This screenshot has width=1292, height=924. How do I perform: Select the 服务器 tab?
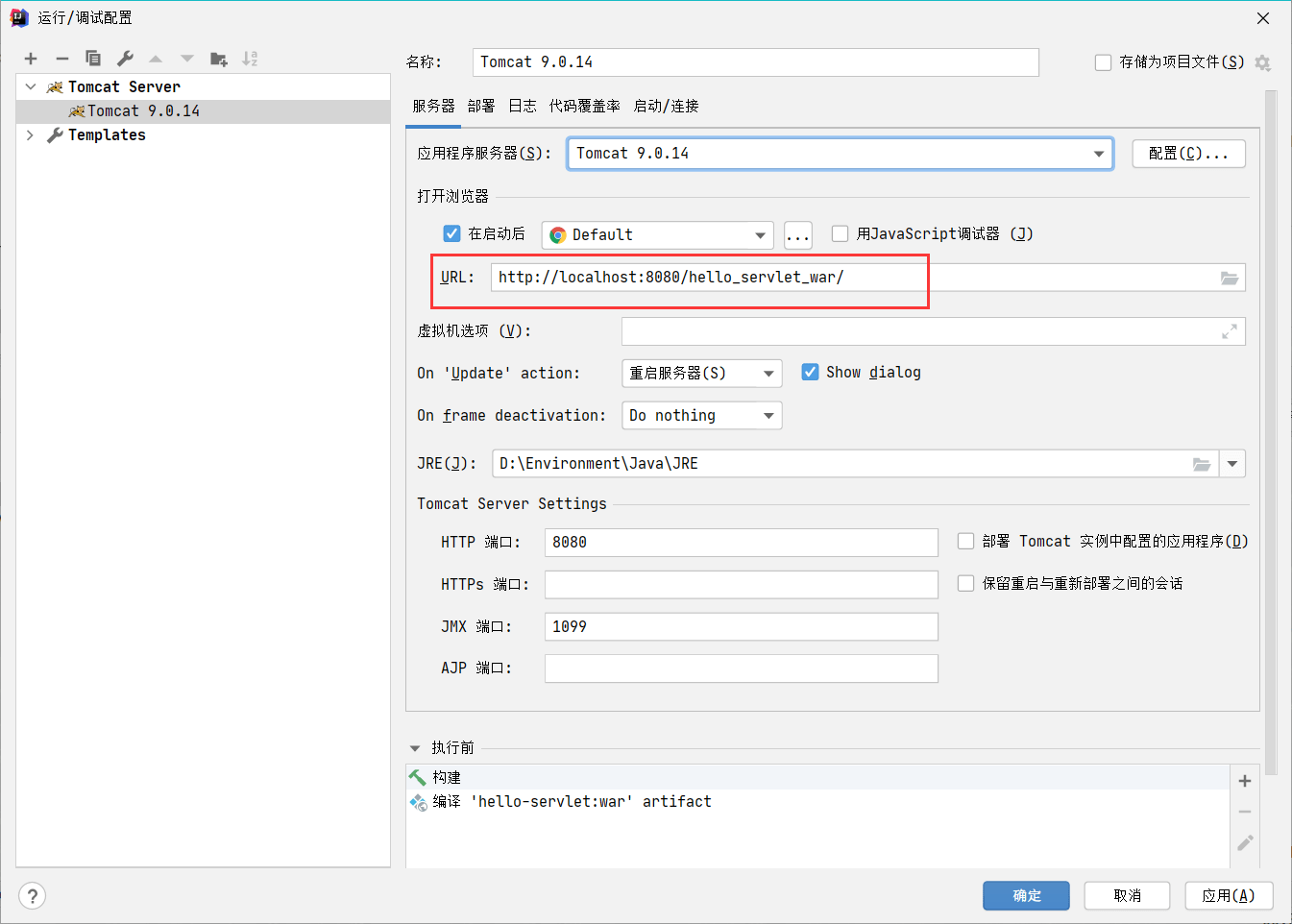coord(434,106)
